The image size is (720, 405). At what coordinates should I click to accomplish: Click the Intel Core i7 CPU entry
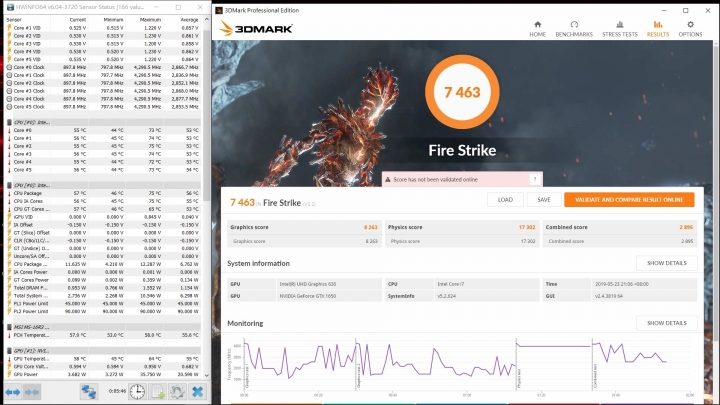[450, 284]
